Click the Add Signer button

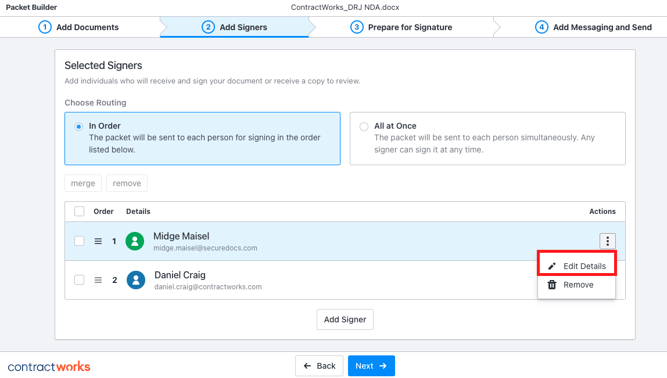coord(345,319)
